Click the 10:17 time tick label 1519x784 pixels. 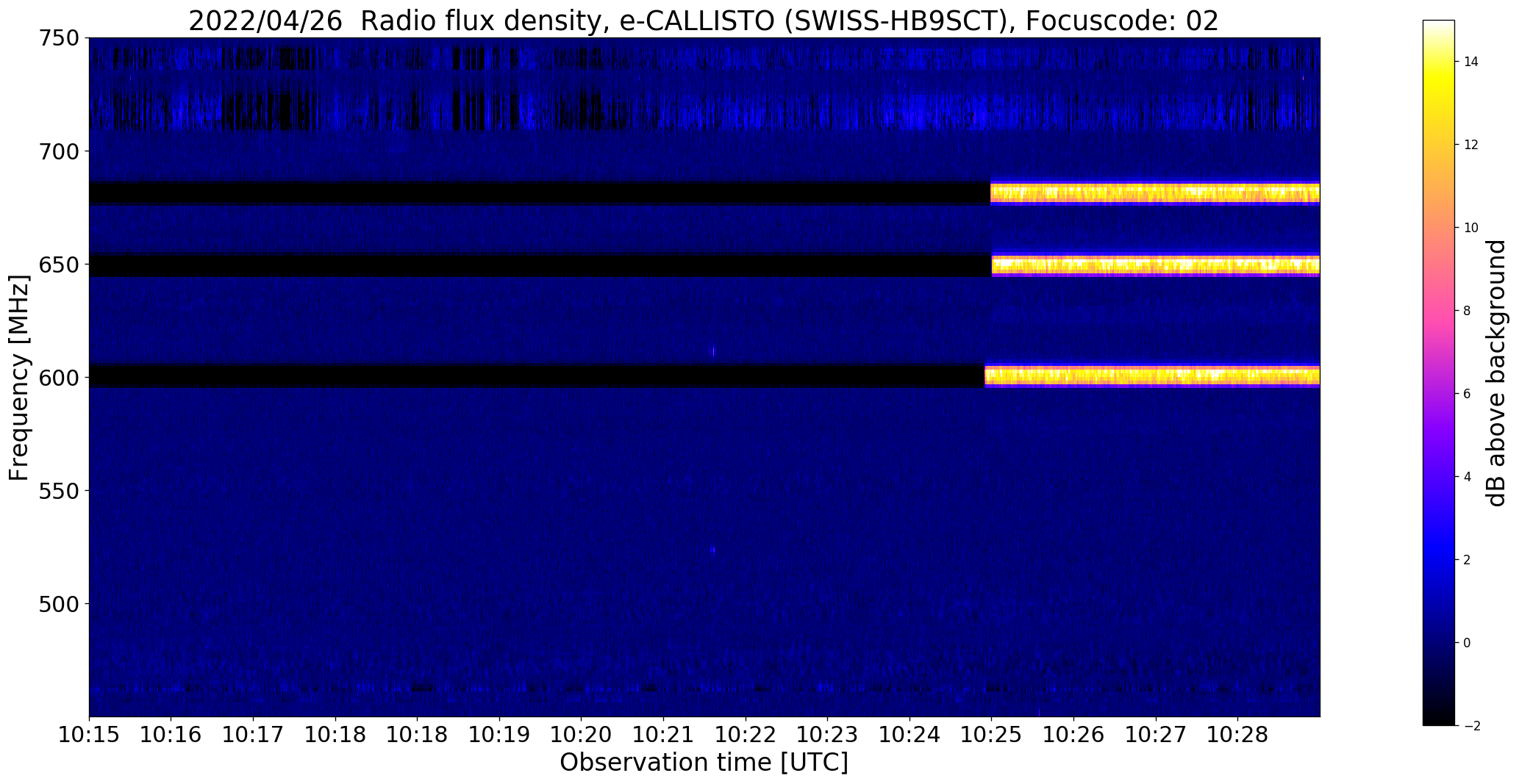[x=253, y=735]
